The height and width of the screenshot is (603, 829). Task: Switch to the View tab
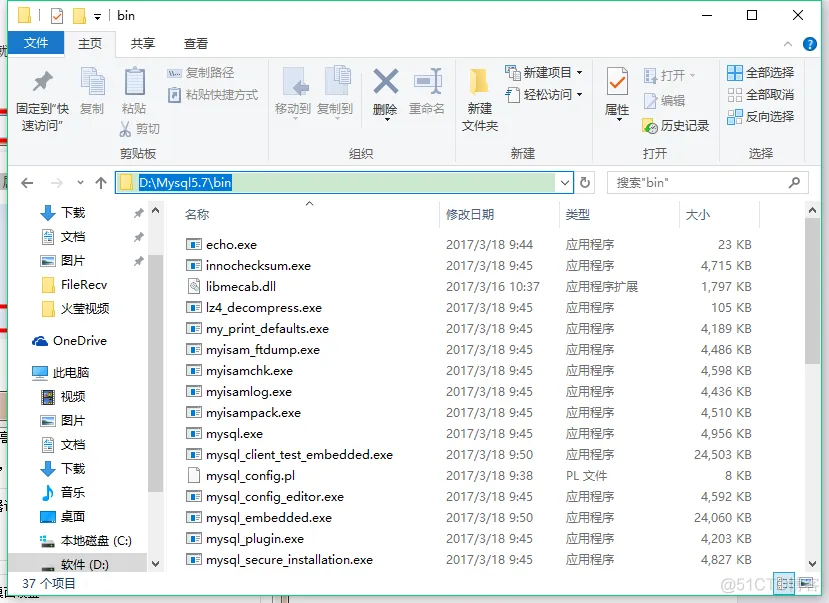tap(196, 43)
